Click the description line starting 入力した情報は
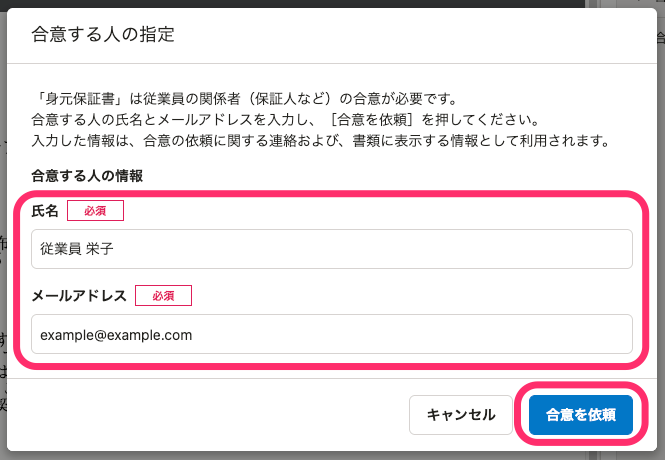 pyautogui.click(x=321, y=140)
